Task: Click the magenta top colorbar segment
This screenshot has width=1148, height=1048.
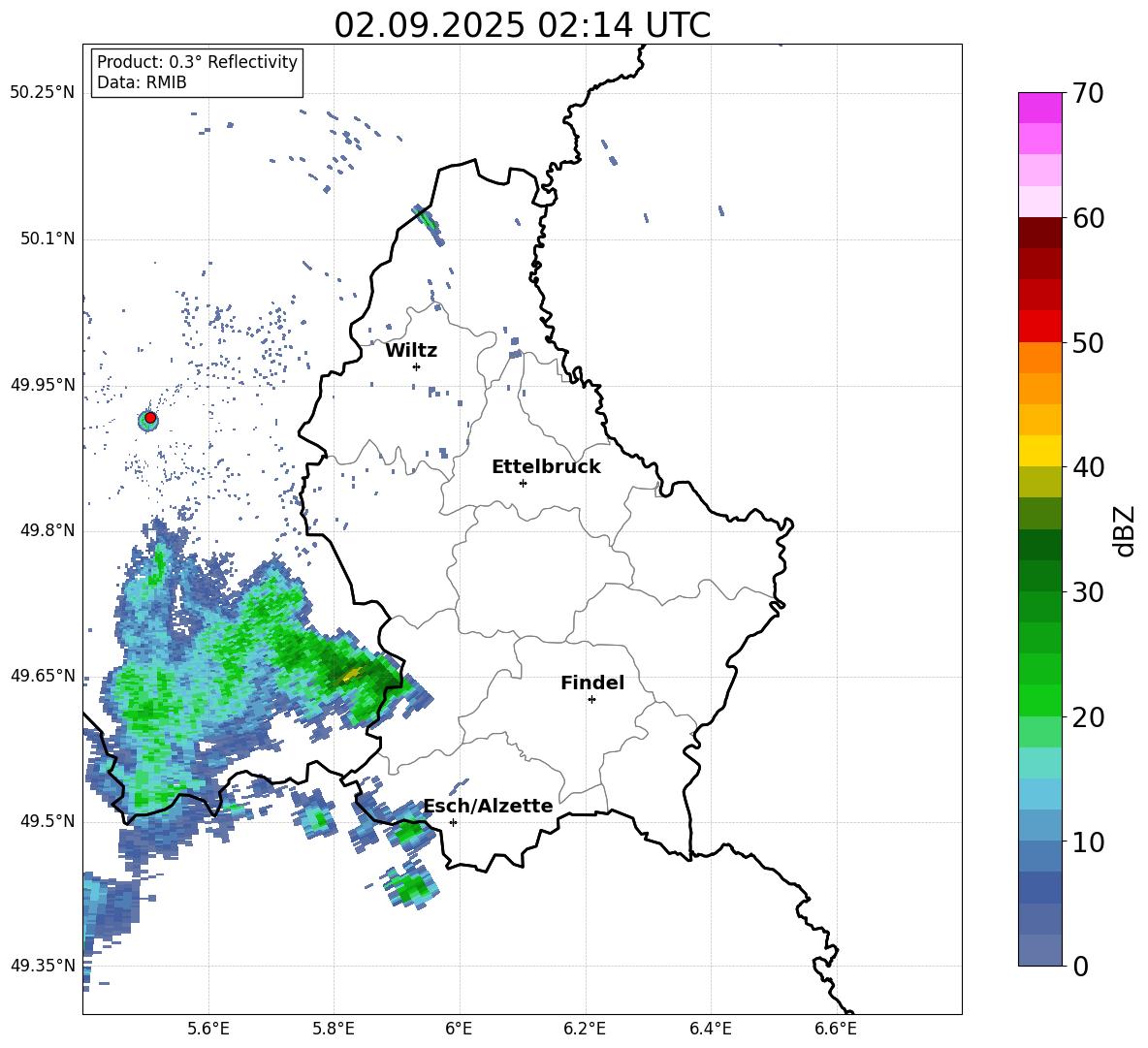Action: pos(1039,108)
